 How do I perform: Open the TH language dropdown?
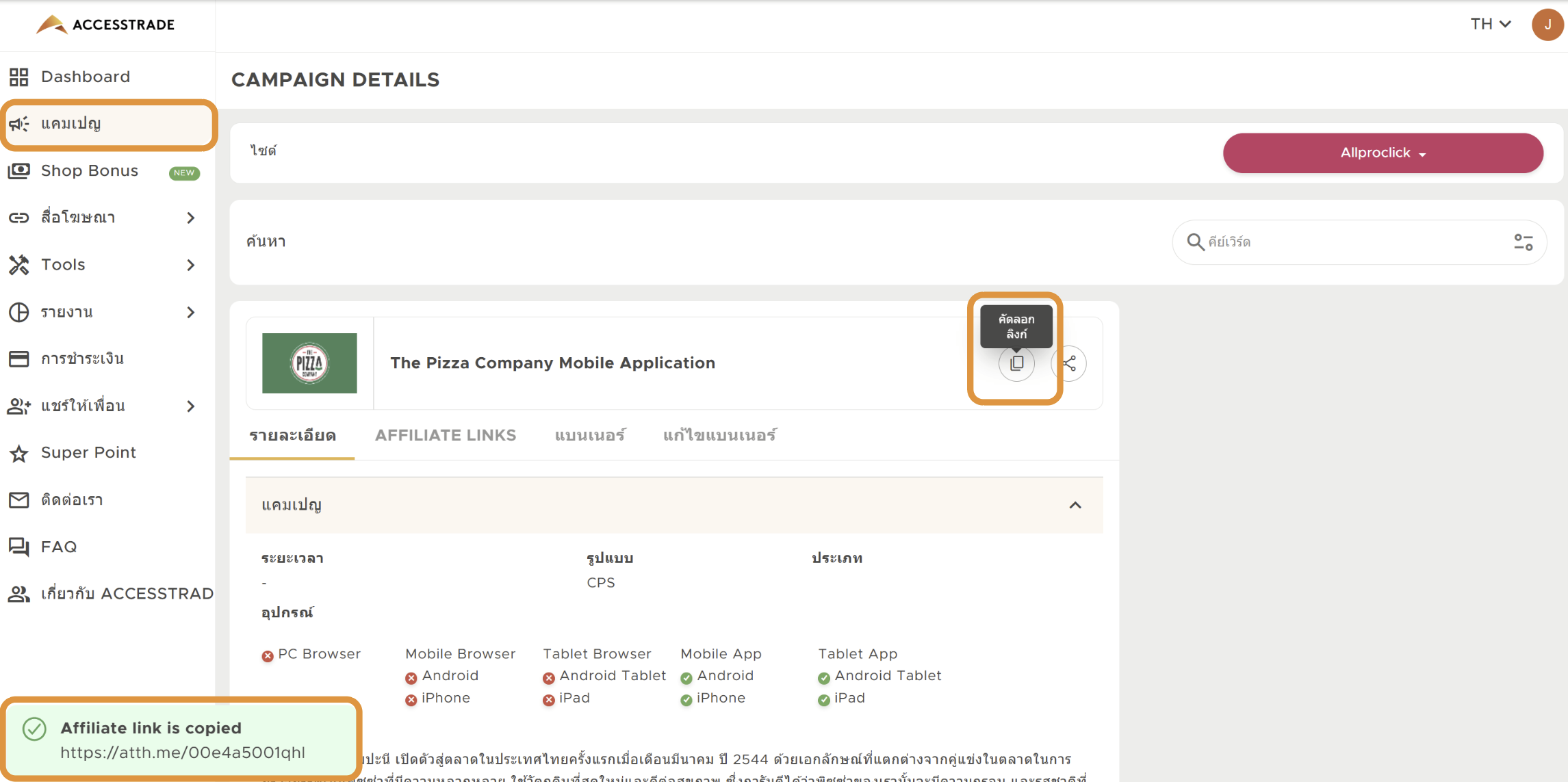pyautogui.click(x=1491, y=24)
